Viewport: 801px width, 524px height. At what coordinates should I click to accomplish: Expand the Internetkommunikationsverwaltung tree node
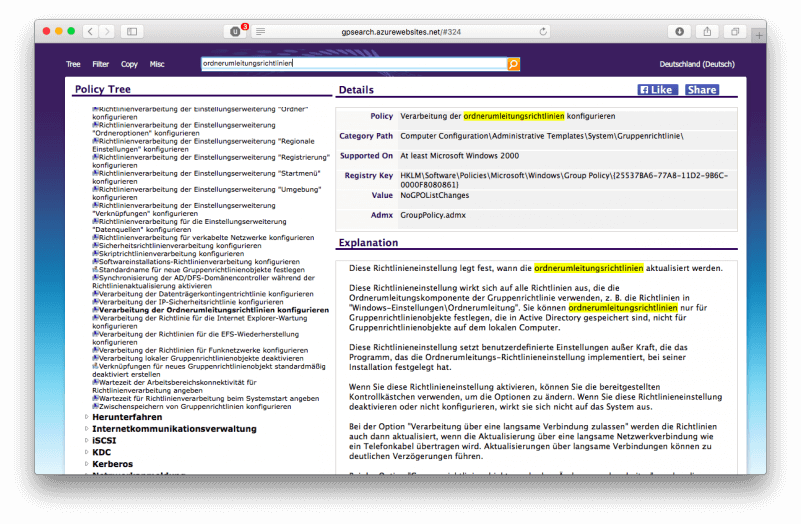point(86,428)
